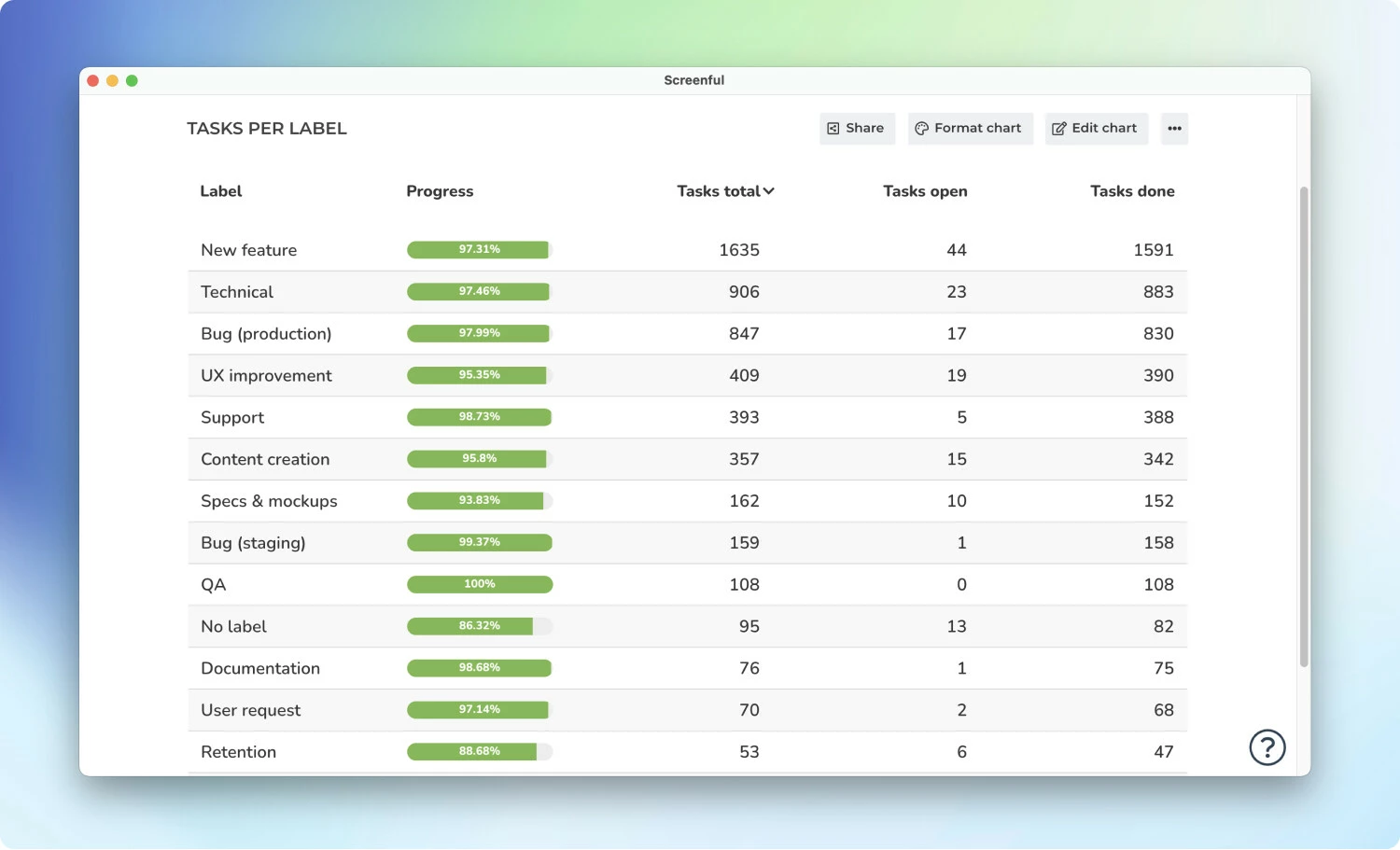Screen dimensions: 1400x850
Task: Click the Format chart button label
Action: pyautogui.click(x=977, y=128)
